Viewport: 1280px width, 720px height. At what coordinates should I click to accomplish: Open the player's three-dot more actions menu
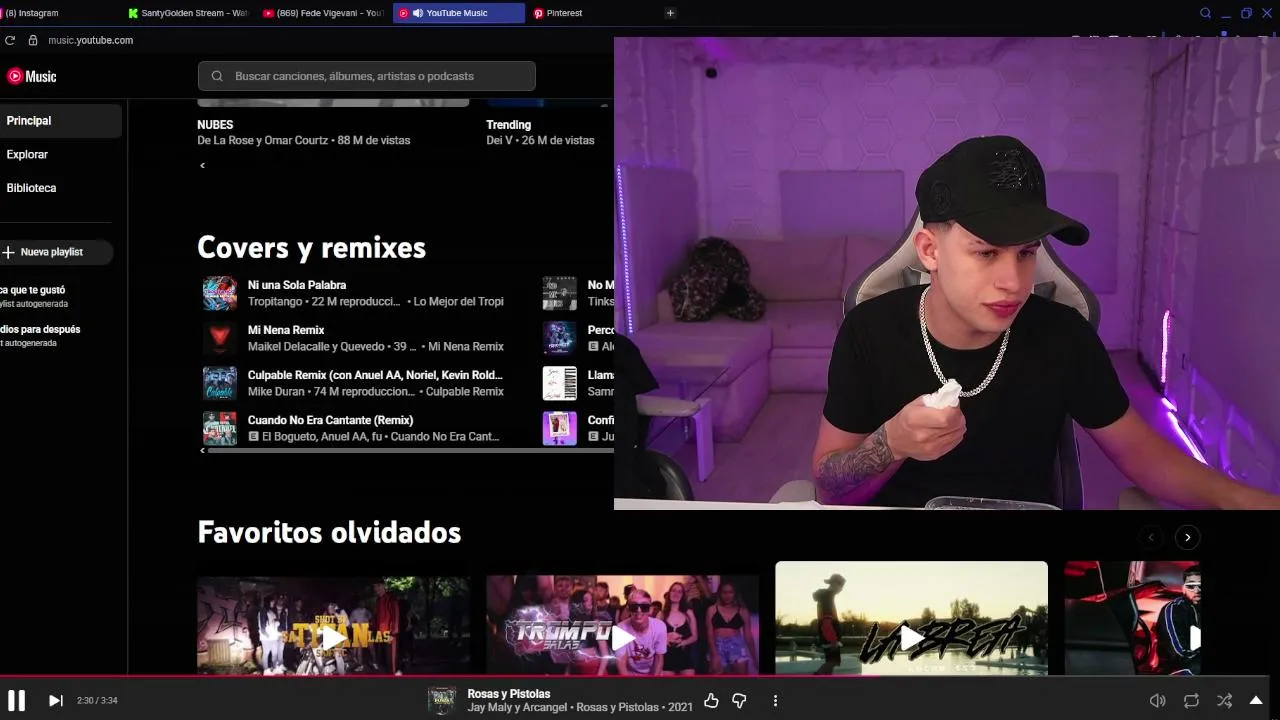pos(775,701)
